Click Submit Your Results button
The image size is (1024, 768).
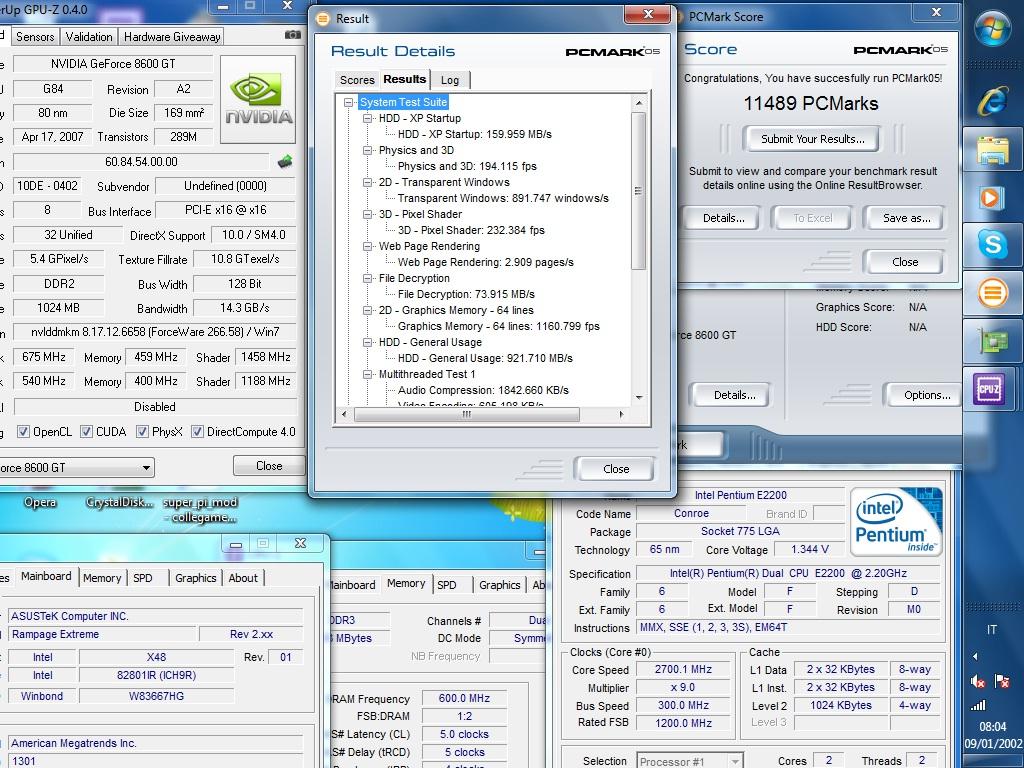[812, 138]
